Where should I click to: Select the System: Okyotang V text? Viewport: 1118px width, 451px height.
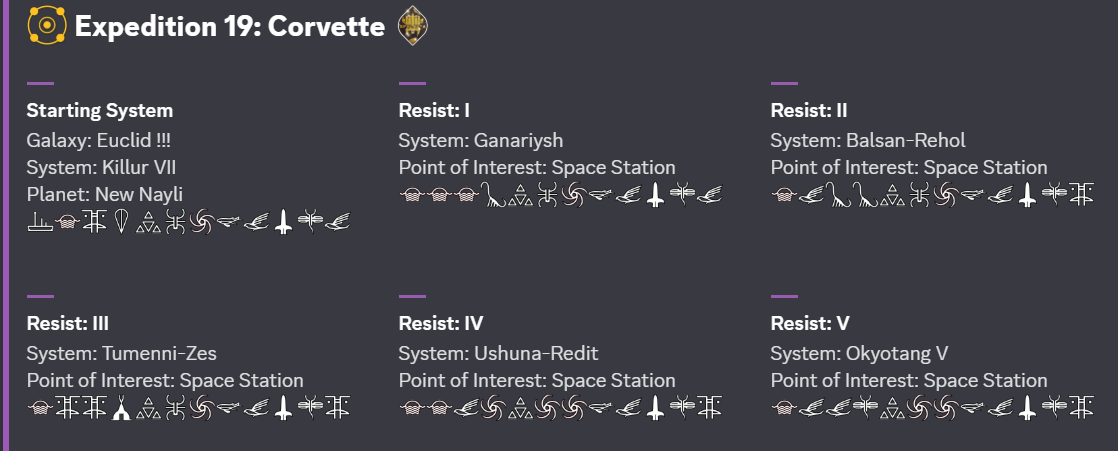(859, 353)
